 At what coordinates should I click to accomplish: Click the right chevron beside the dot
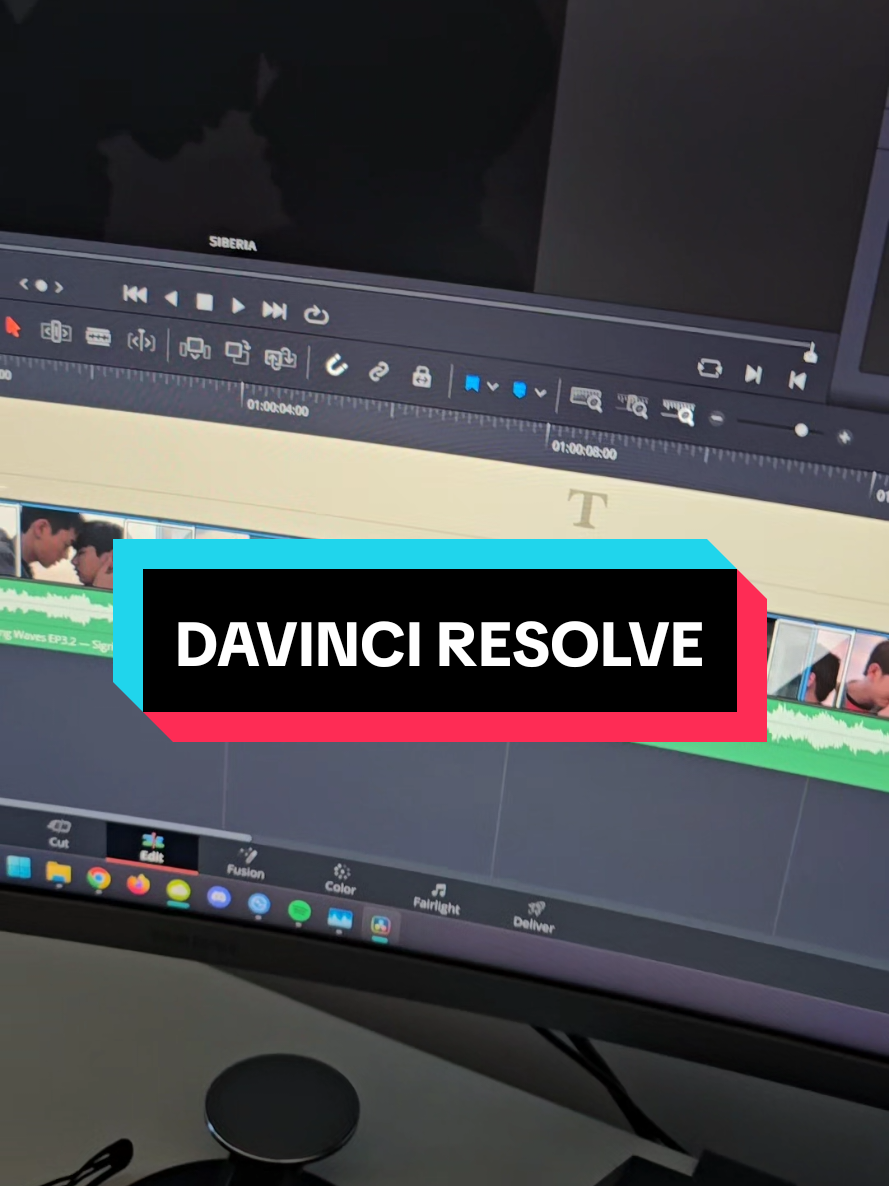click(59, 287)
